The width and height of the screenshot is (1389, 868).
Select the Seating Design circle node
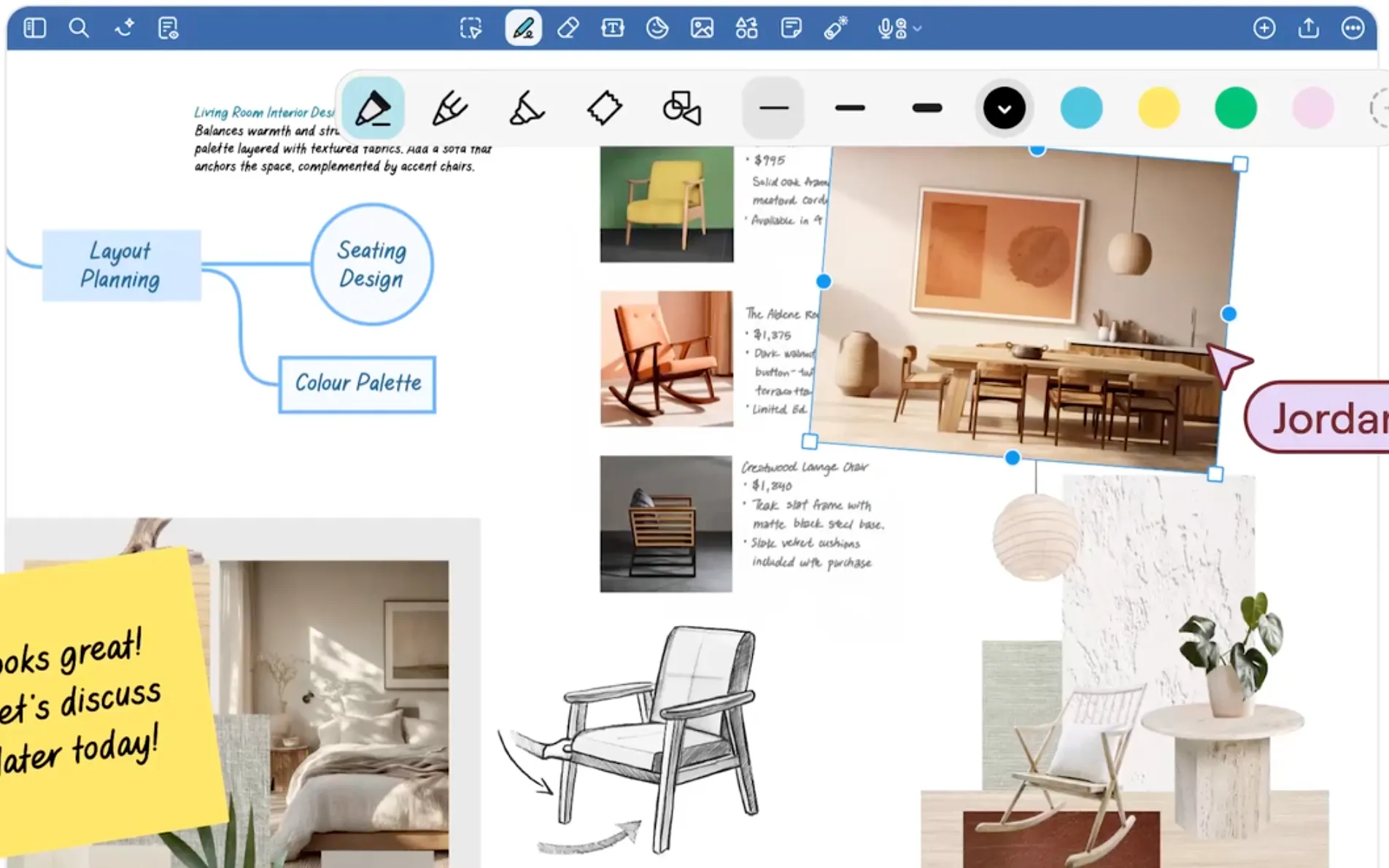[372, 264]
